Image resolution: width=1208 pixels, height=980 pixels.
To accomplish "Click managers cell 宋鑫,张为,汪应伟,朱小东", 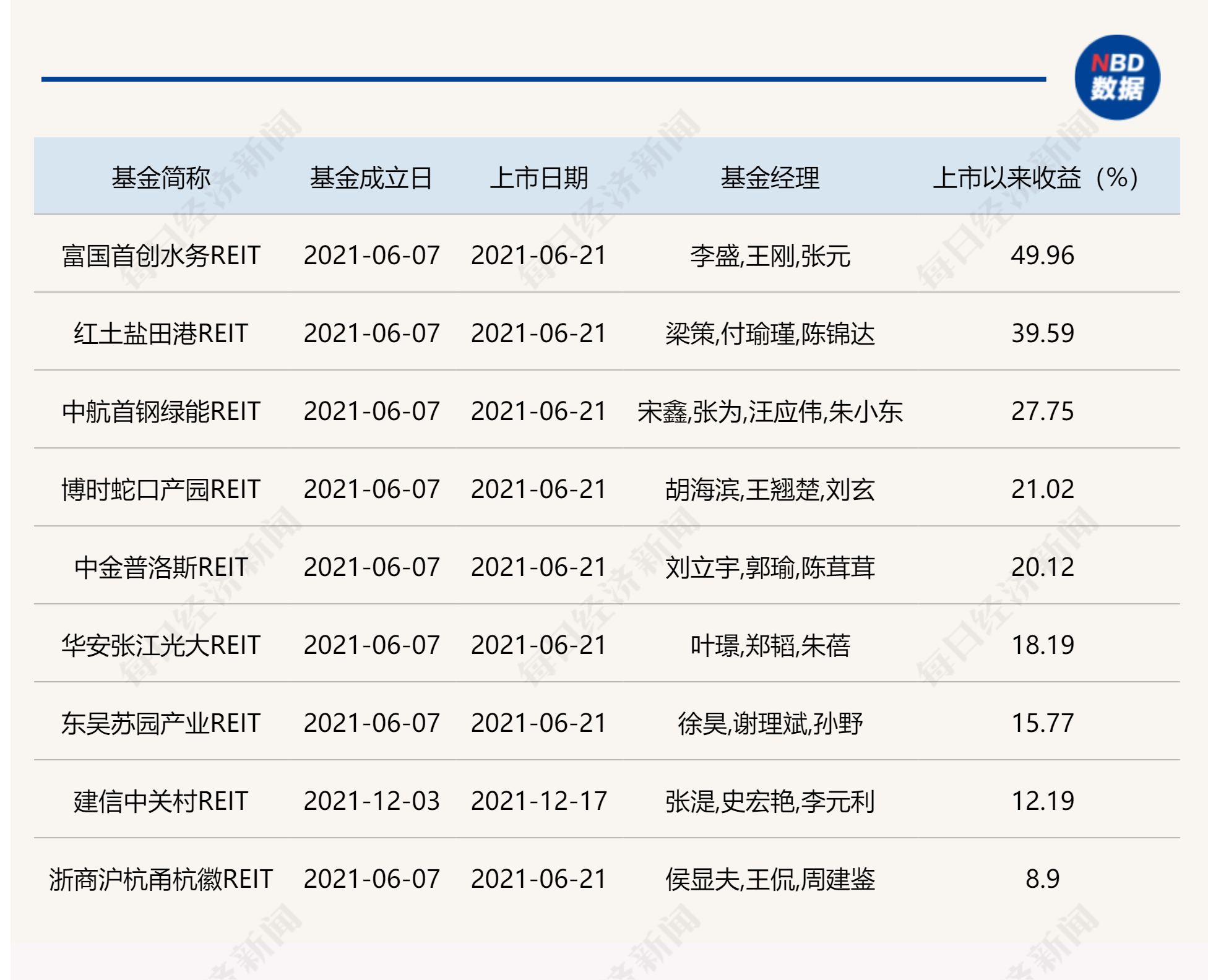I will tap(770, 411).
